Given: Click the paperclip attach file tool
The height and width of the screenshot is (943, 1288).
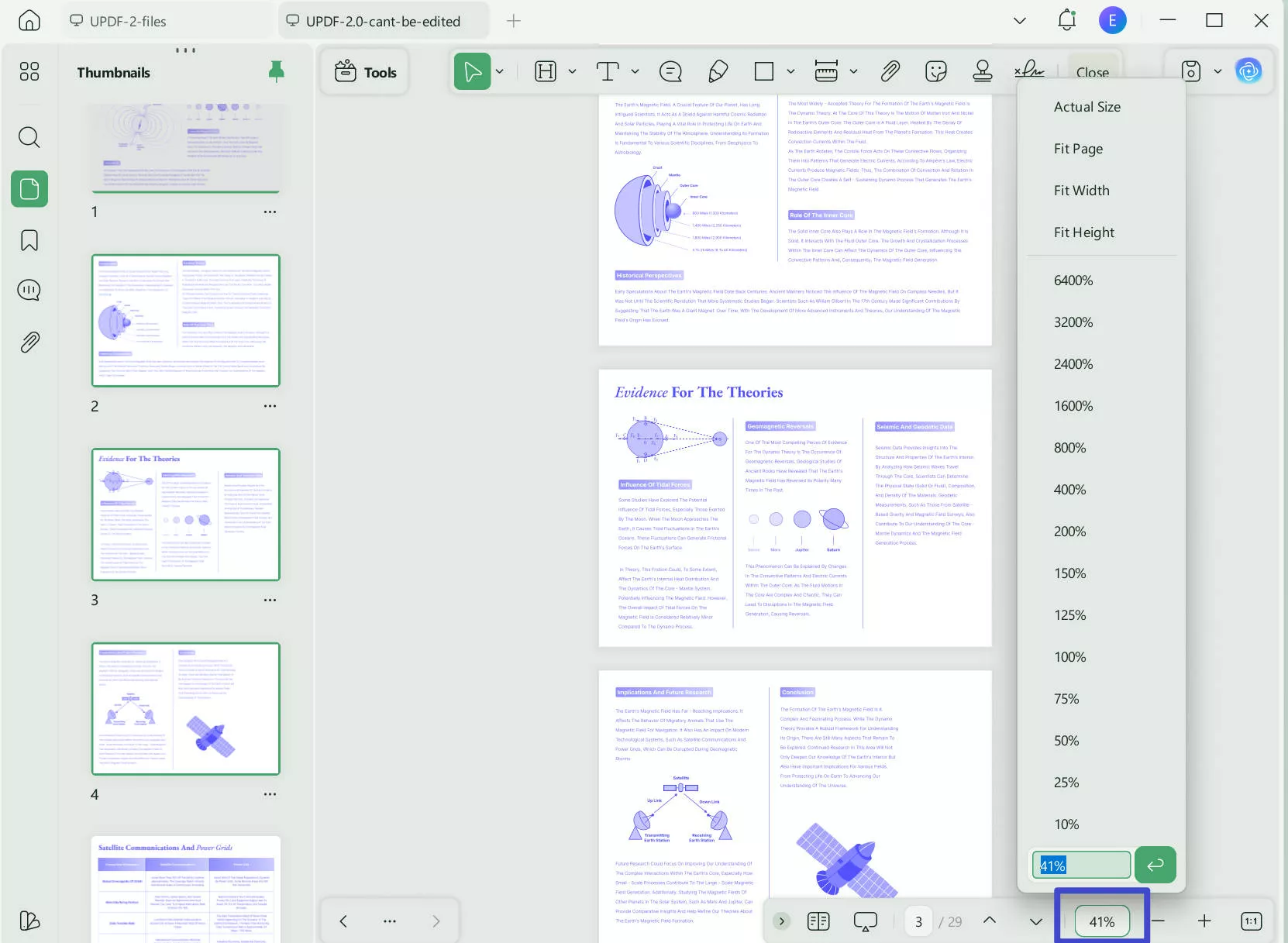Looking at the screenshot, I should click(890, 72).
